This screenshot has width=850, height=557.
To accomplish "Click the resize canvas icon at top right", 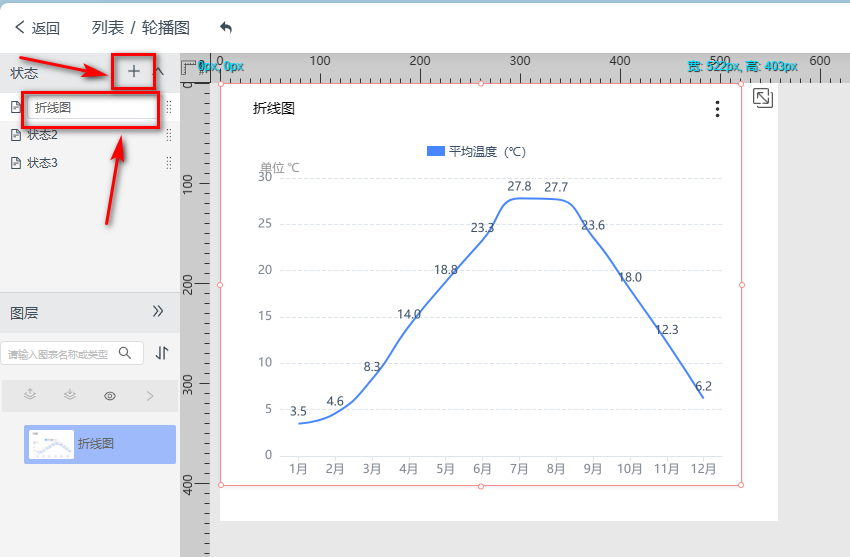I will [762, 98].
